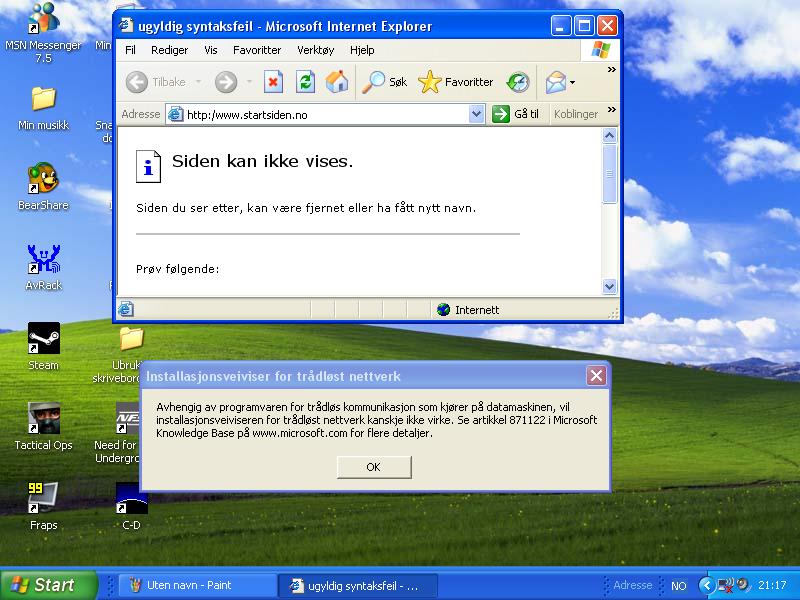The width and height of the screenshot is (800, 600).
Task: Click the scroll down arrow in Explorer
Action: point(609,286)
